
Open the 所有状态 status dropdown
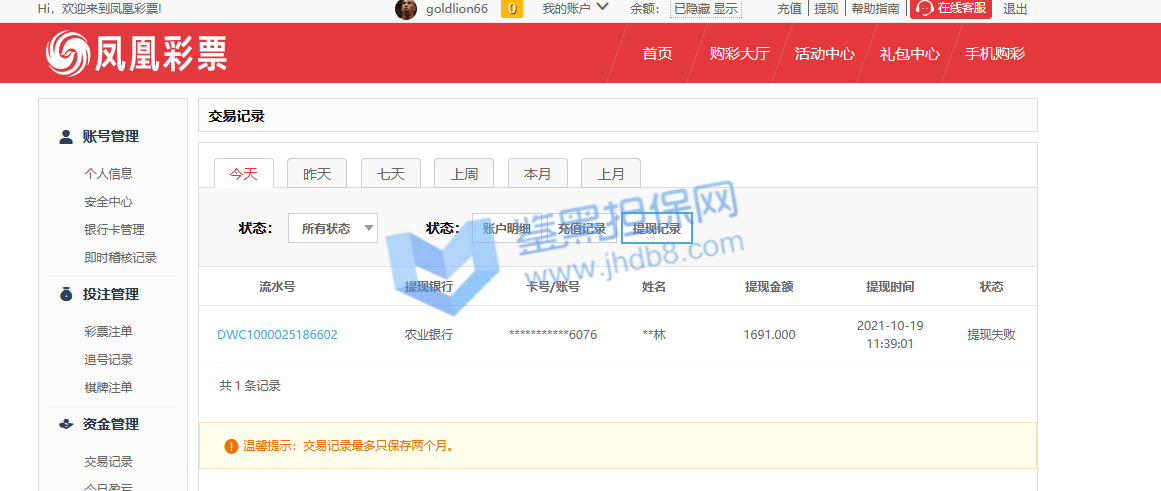pyautogui.click(x=333, y=228)
